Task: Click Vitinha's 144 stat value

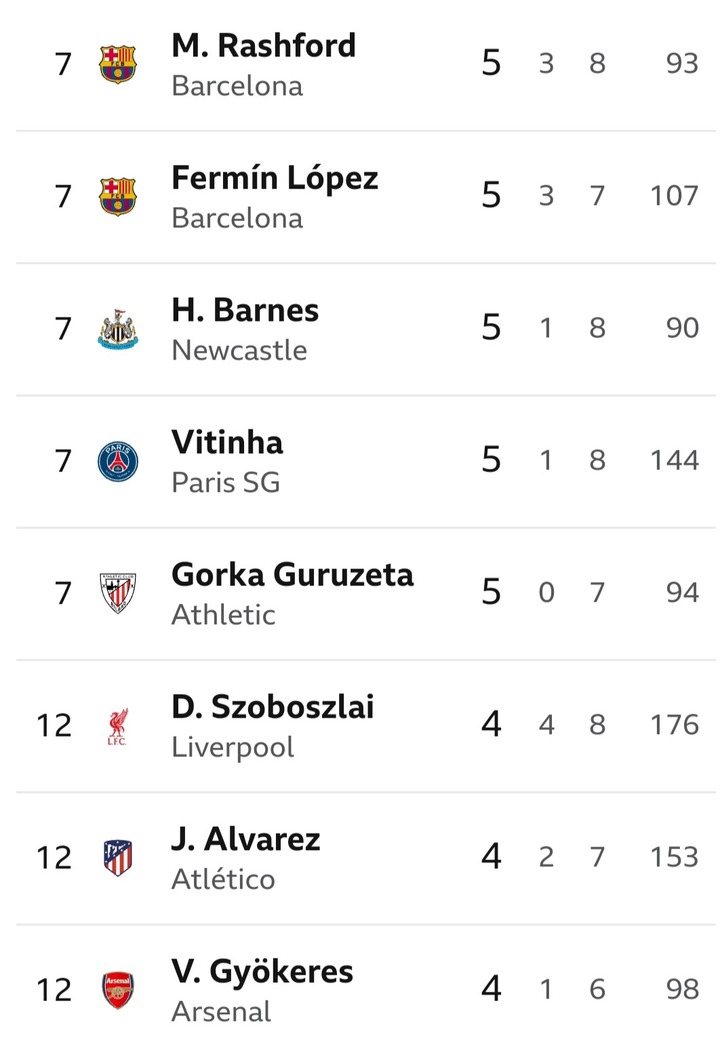Action: click(x=673, y=460)
